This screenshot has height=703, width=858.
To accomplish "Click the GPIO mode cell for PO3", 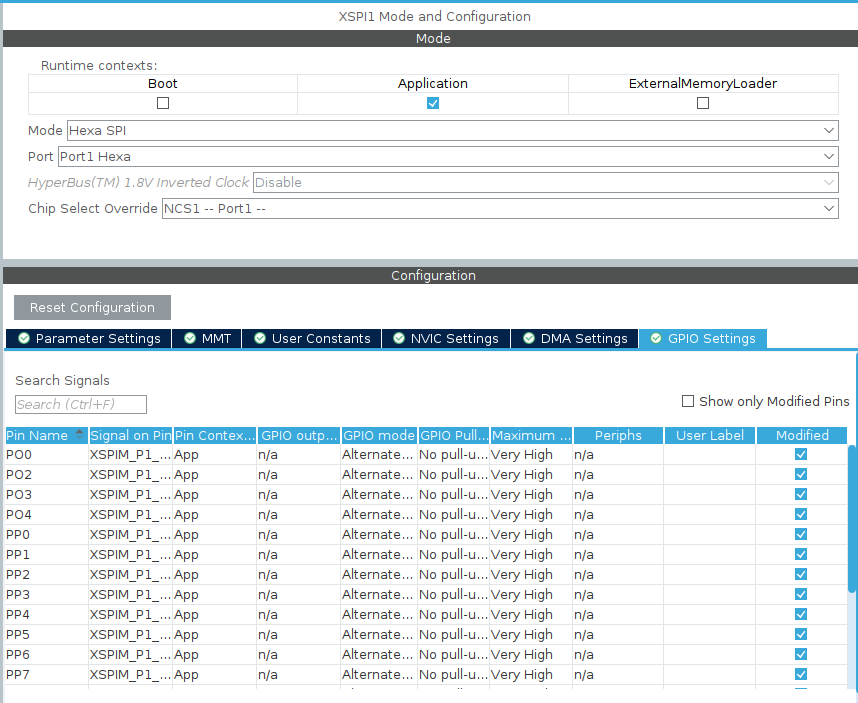I will click(x=379, y=495).
